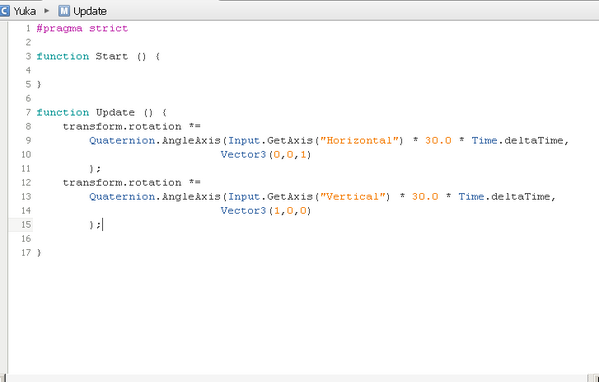Click 'Quaternion' on line 9
This screenshot has width=599, height=382.
click(122, 141)
